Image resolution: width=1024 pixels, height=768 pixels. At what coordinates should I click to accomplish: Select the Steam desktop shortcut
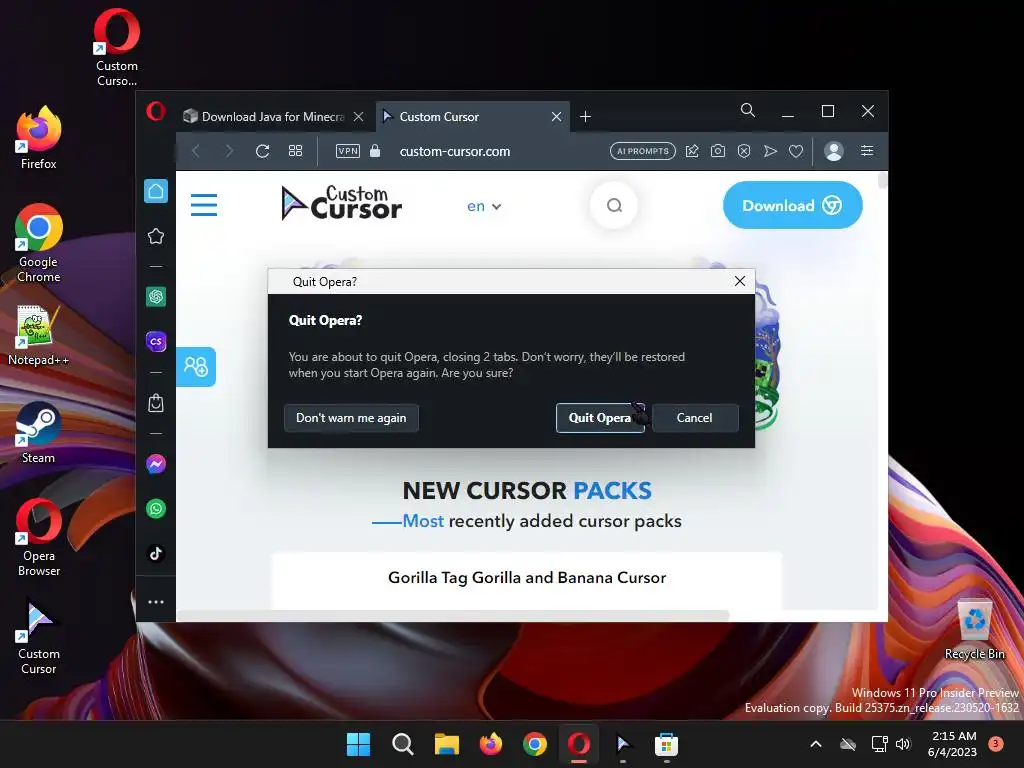(x=39, y=433)
